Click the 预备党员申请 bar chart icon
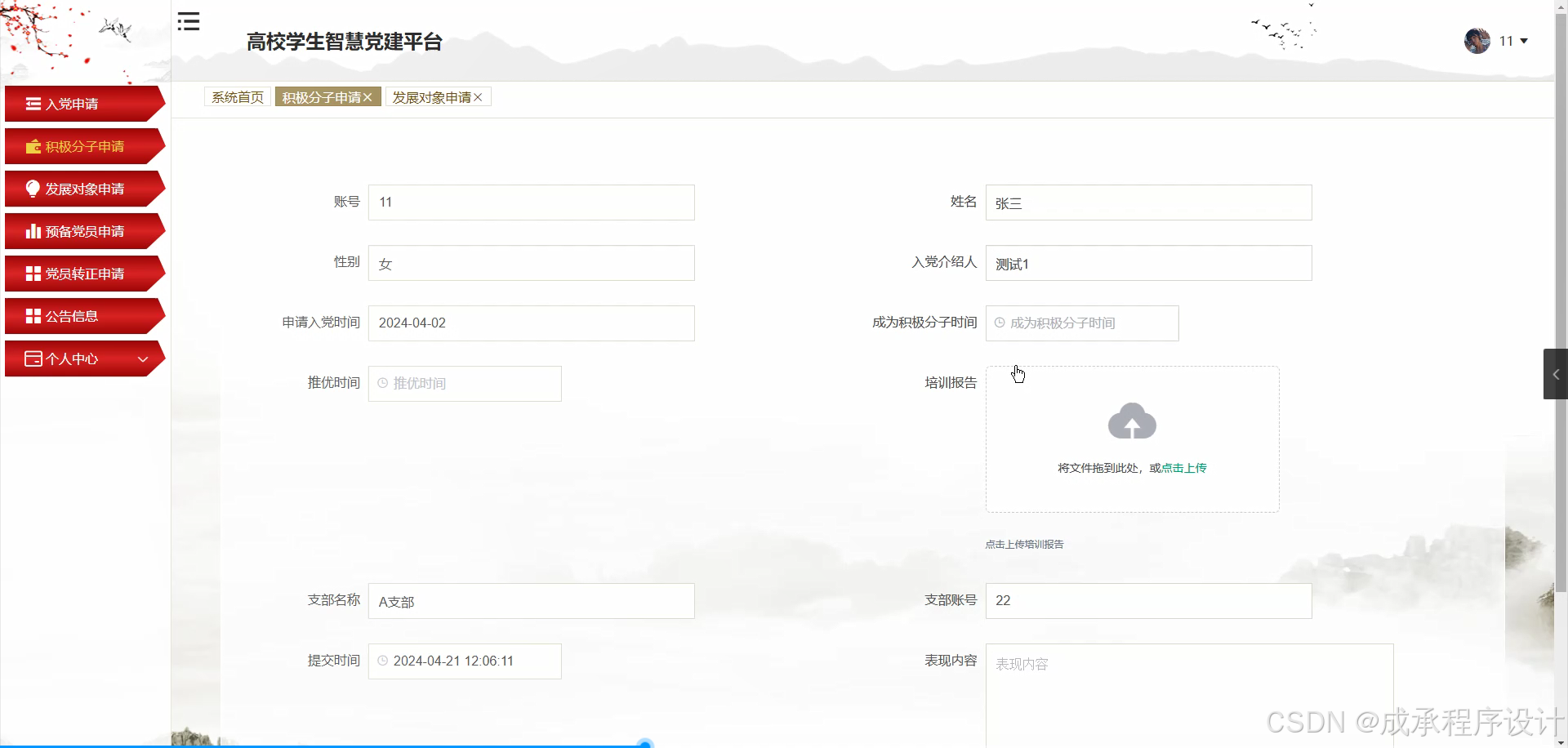This screenshot has width=1568, height=748. (33, 231)
